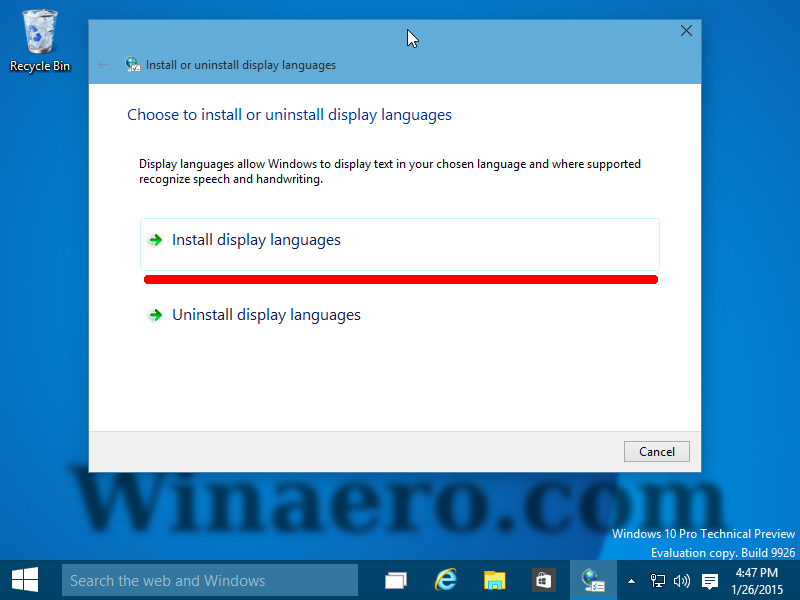
Task: Click inside the Search the web and Windows box
Action: (210, 580)
